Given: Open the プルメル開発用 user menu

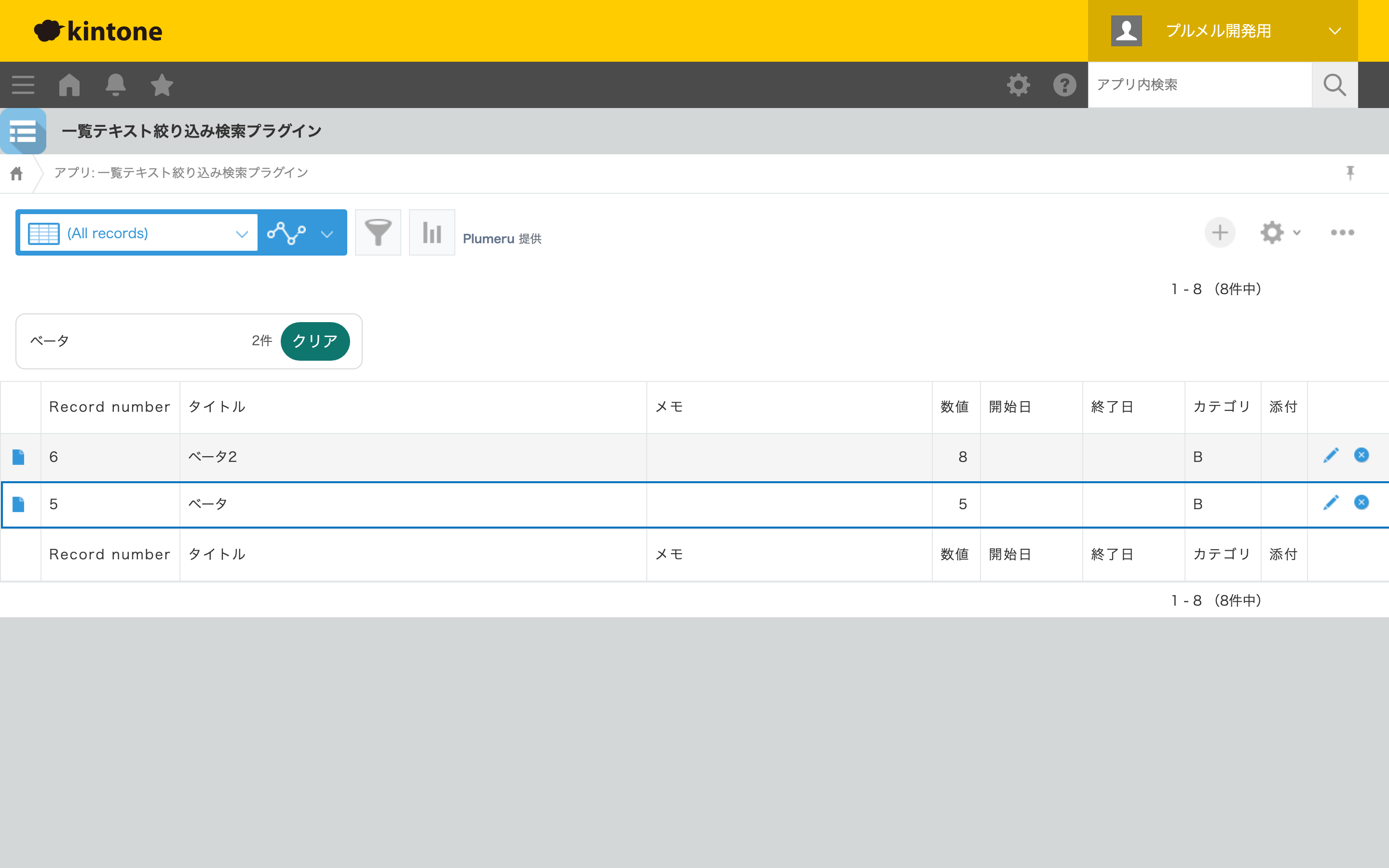Looking at the screenshot, I should (1223, 31).
